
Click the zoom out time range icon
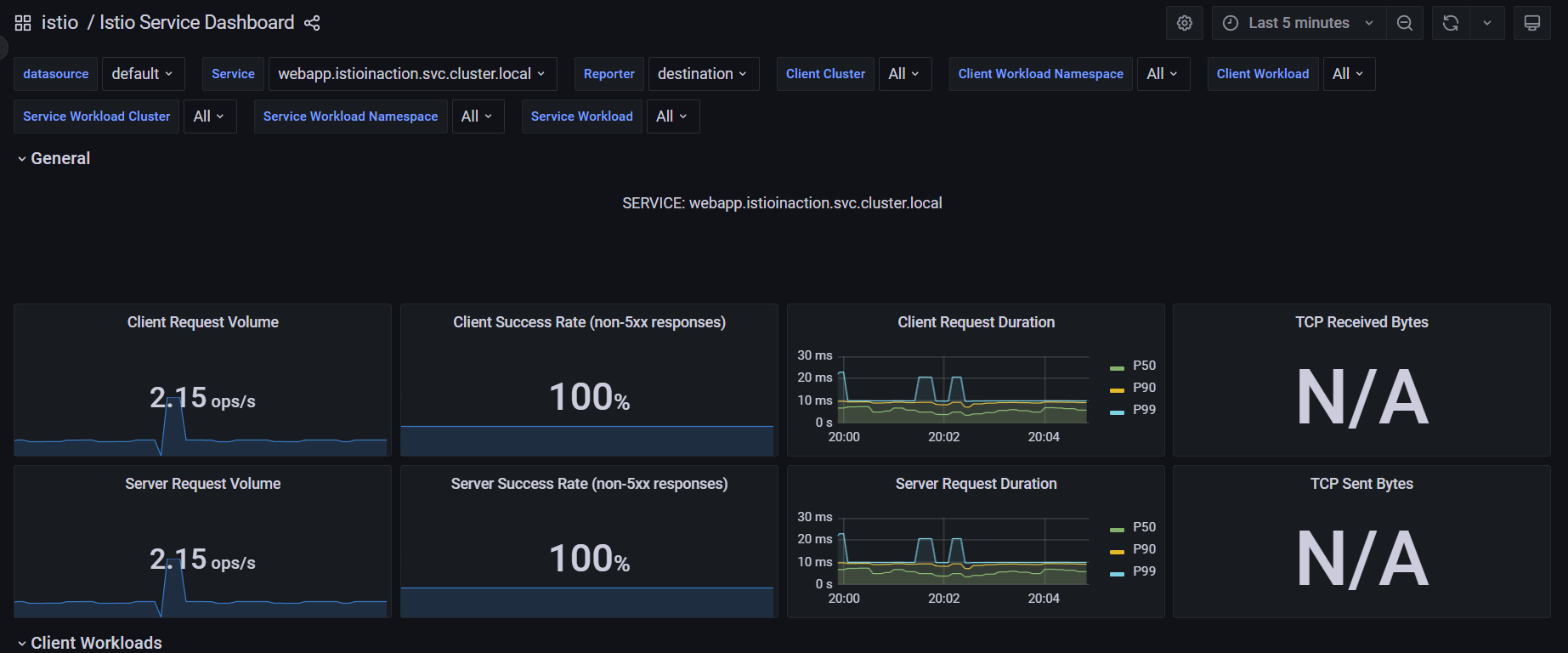tap(1405, 23)
